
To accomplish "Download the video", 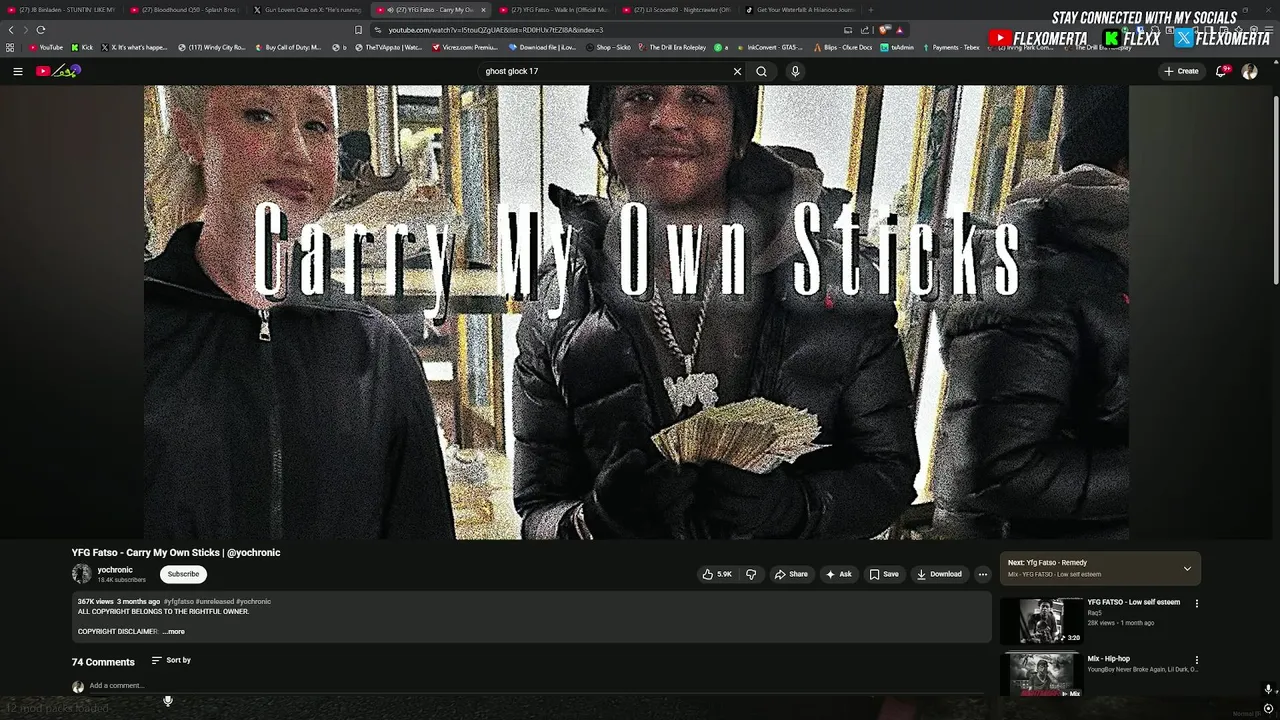I will [939, 574].
